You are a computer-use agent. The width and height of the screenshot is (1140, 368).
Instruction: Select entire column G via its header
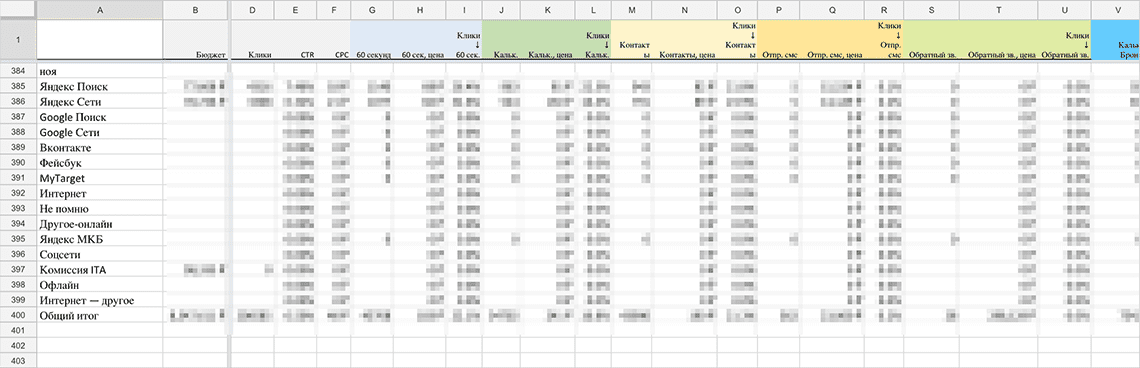pyautogui.click(x=372, y=9)
